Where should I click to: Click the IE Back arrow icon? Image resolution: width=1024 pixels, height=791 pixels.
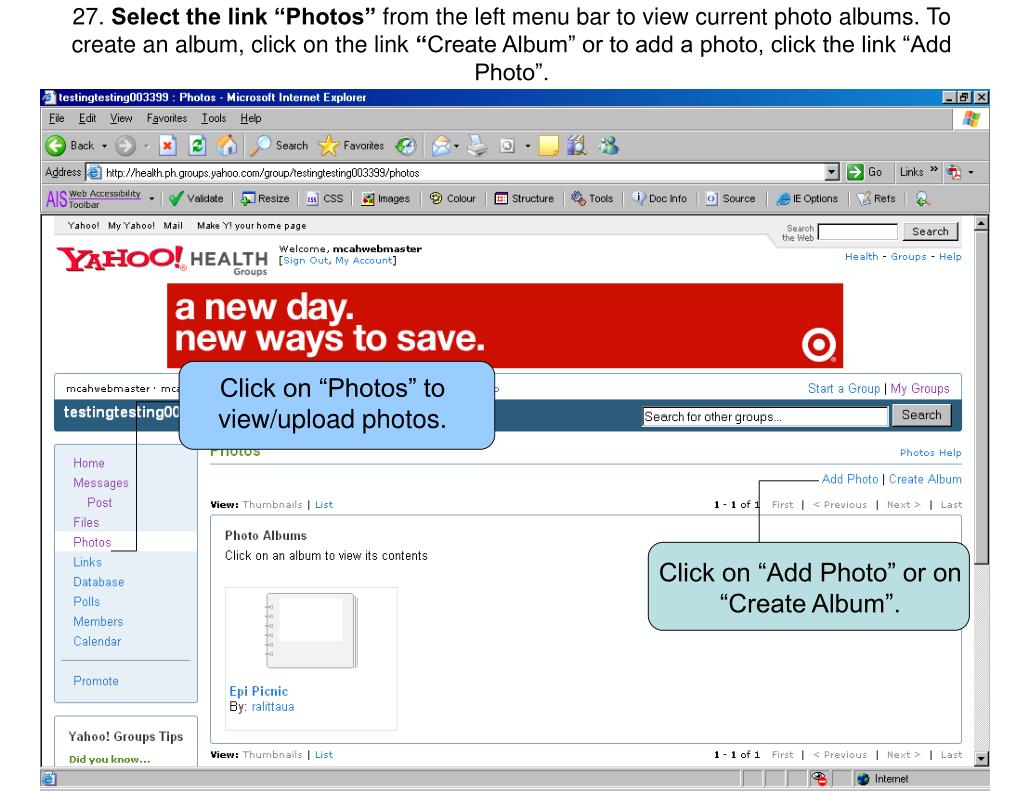click(56, 146)
